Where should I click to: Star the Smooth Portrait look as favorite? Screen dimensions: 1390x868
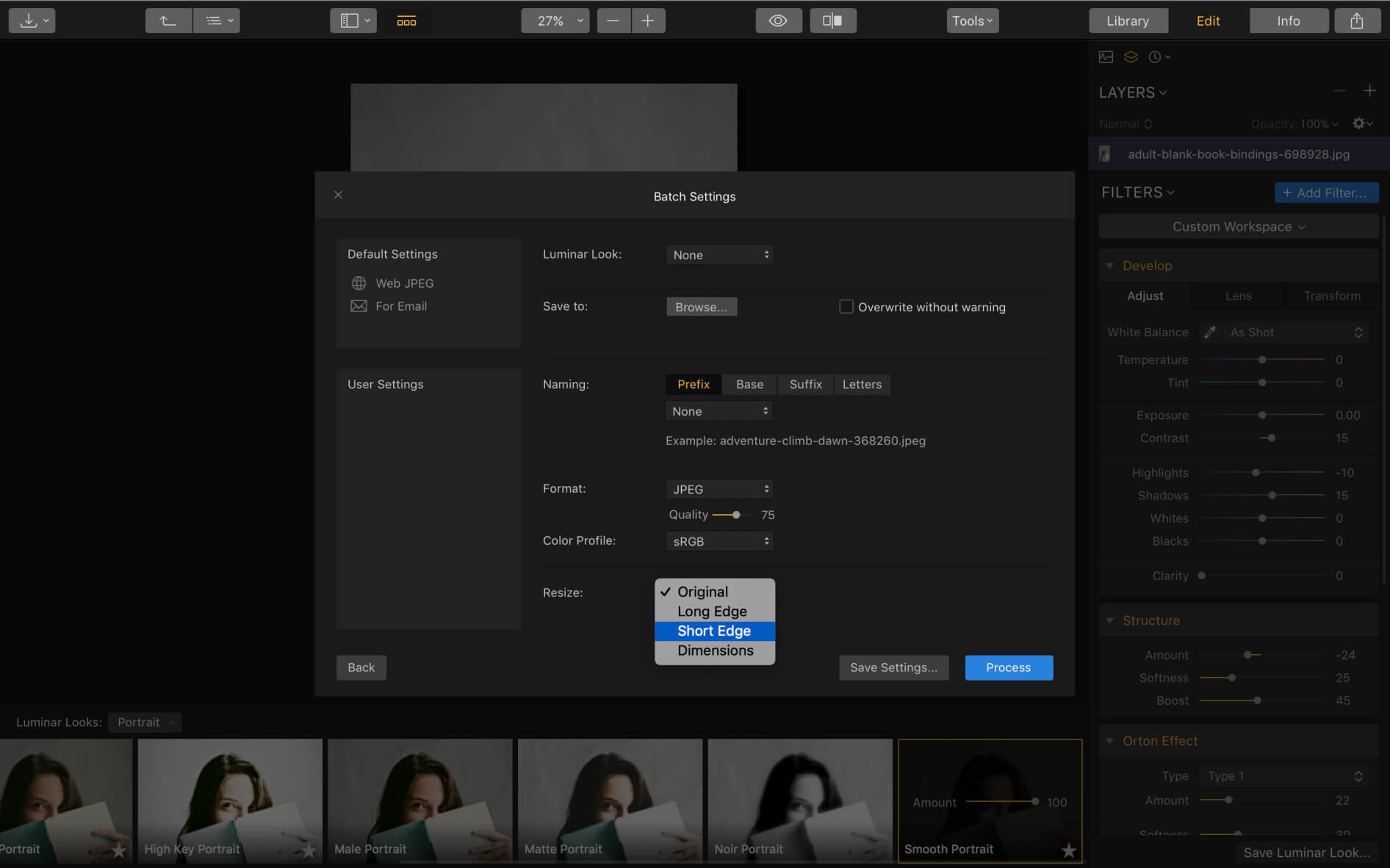pyautogui.click(x=1069, y=850)
